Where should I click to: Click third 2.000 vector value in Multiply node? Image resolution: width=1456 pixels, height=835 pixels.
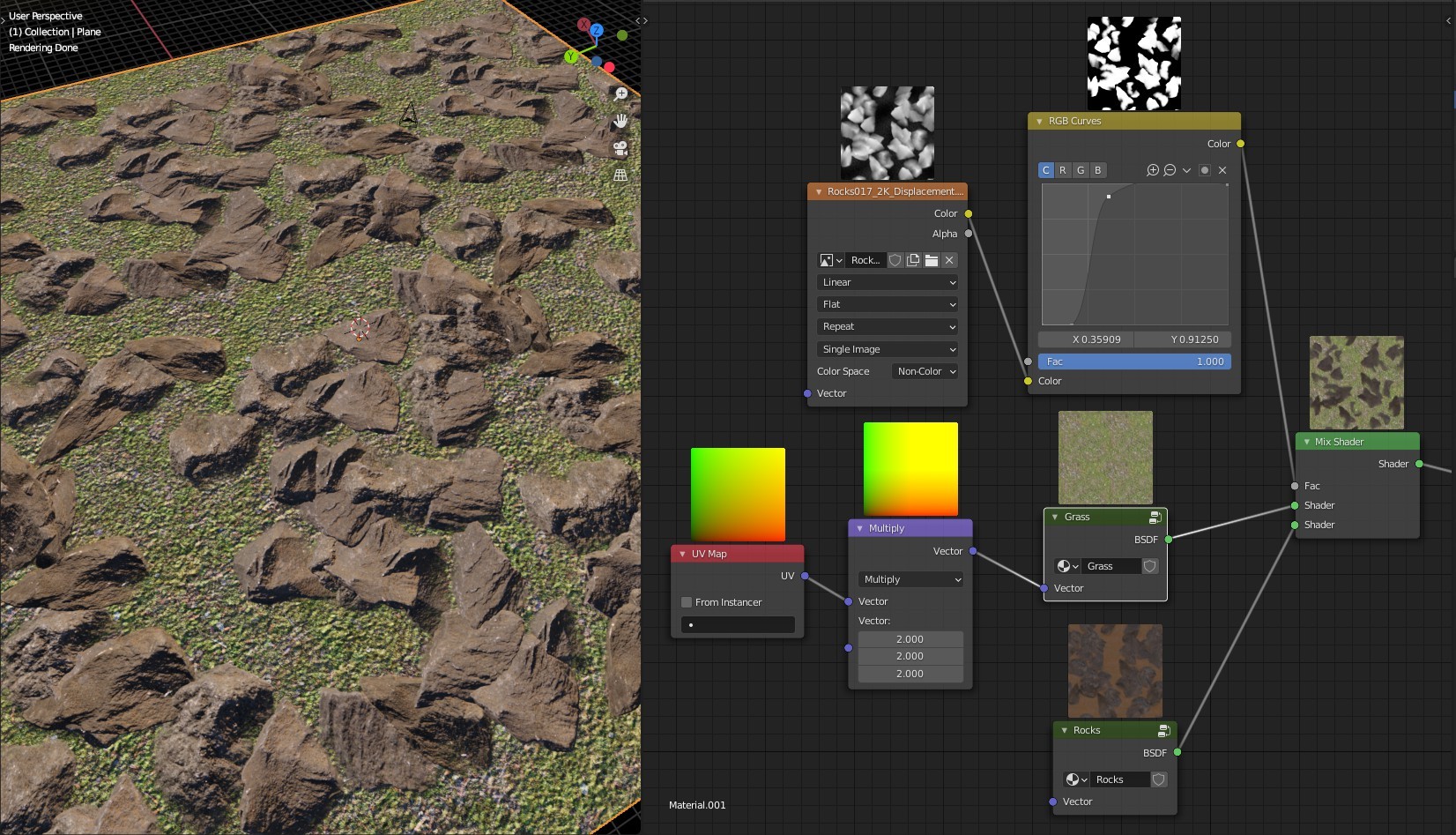point(911,674)
